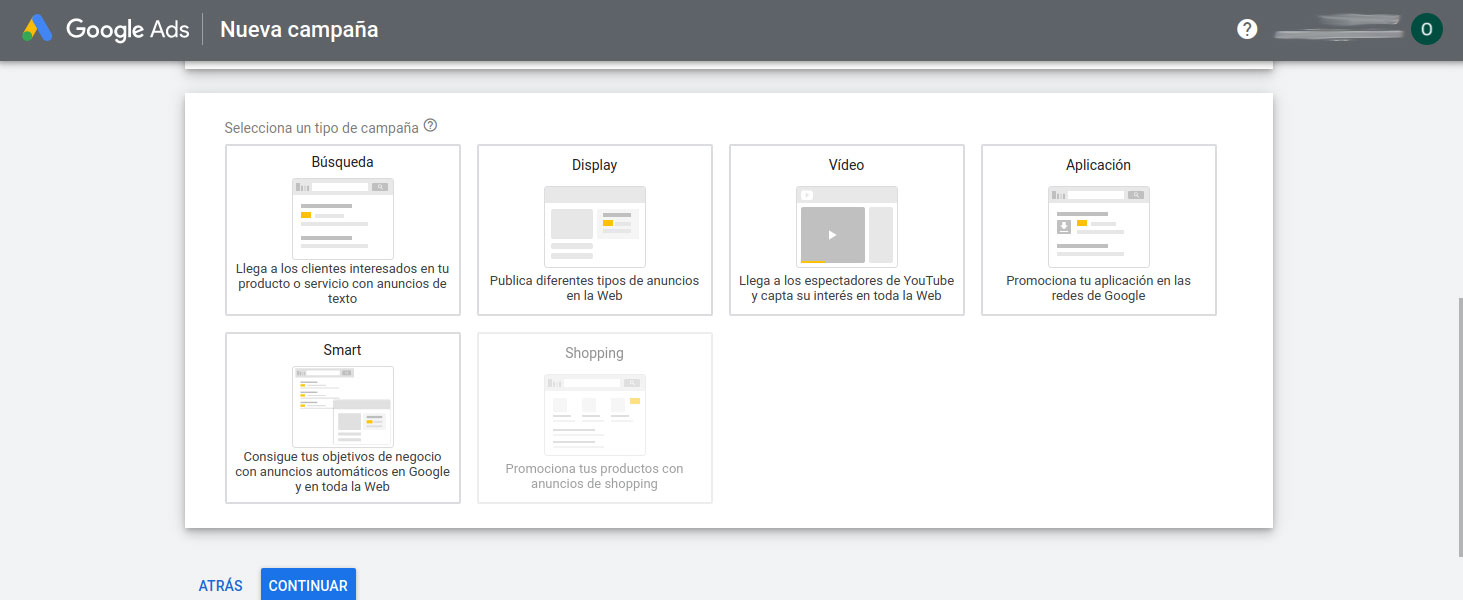Click description 'Llega a los clientes interesados en tu producto'
The width and height of the screenshot is (1463, 600).
(343, 283)
